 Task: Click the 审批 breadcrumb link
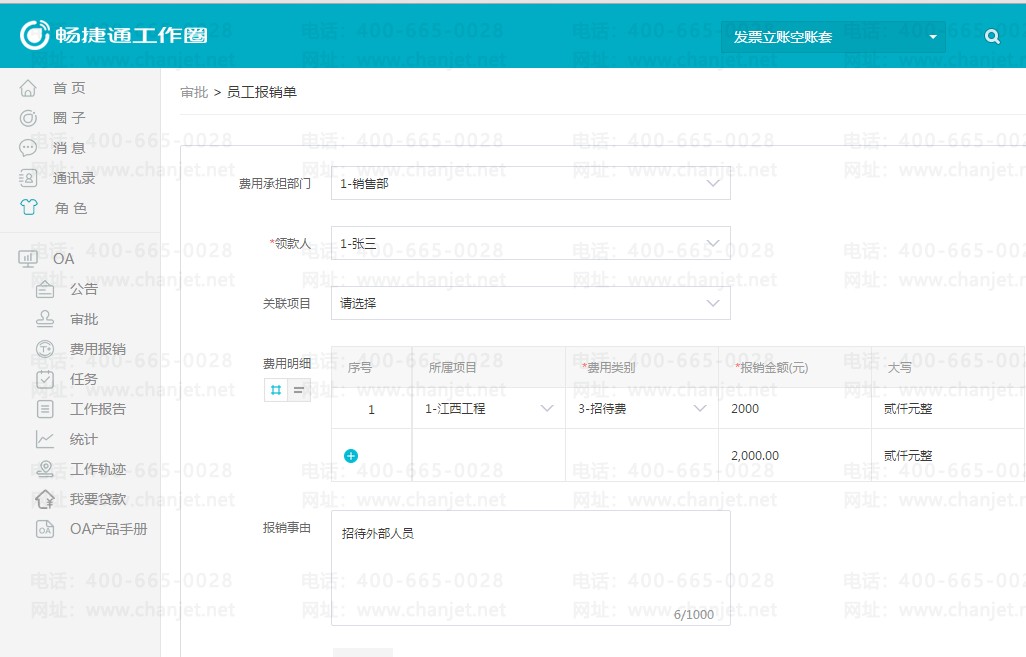194,92
